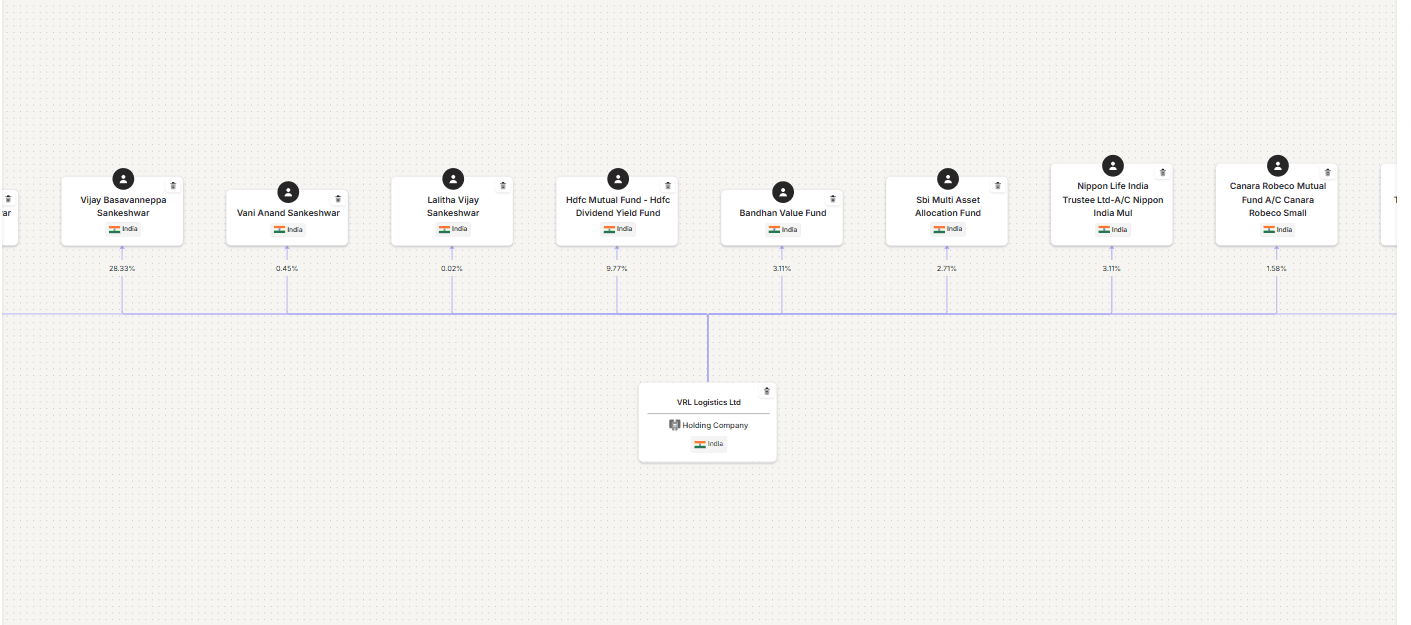
Task: Click the trash icon on Hdfc Dividend Yield Fund card
Action: click(667, 184)
